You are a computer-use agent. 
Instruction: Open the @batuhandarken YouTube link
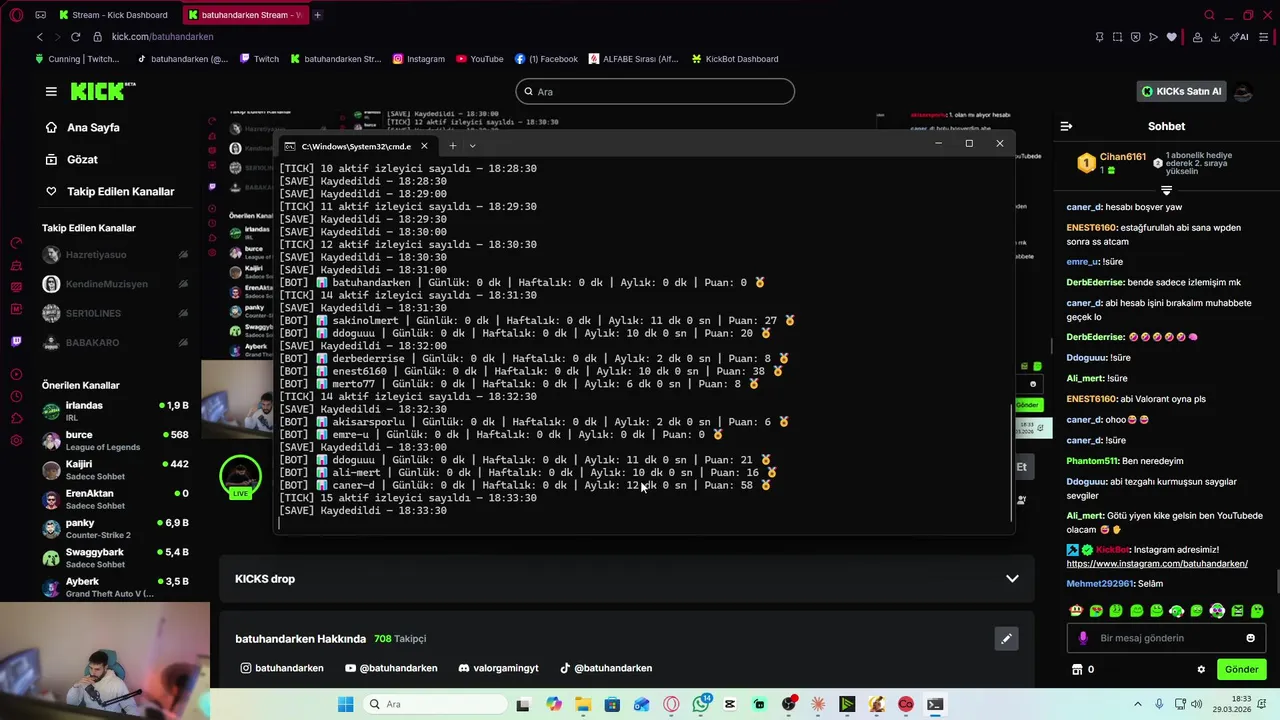point(391,668)
